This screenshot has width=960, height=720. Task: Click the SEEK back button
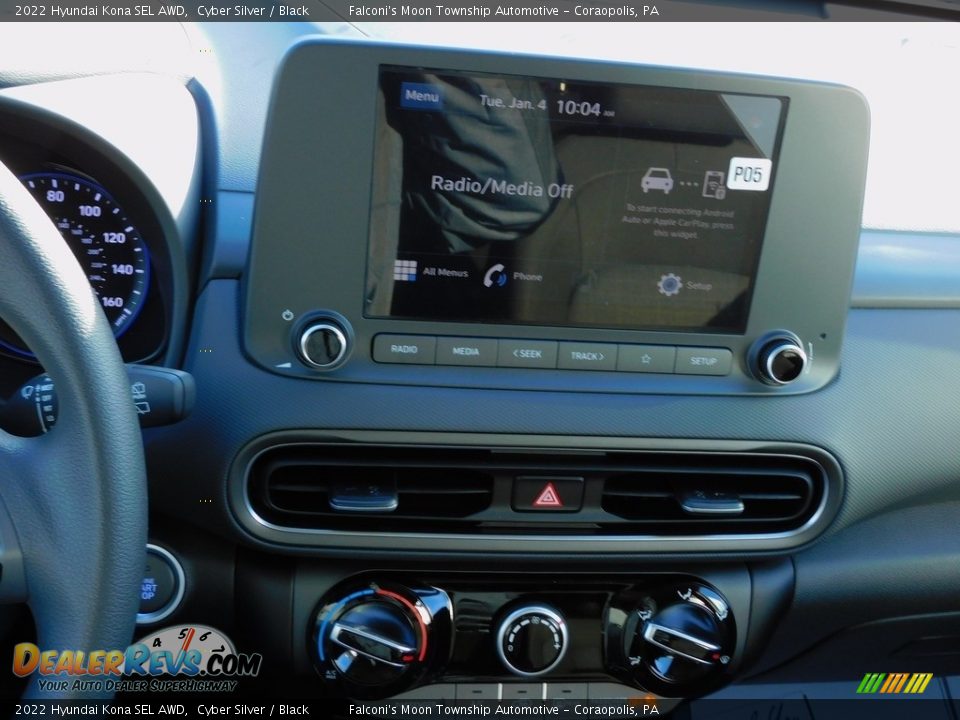[x=527, y=354]
